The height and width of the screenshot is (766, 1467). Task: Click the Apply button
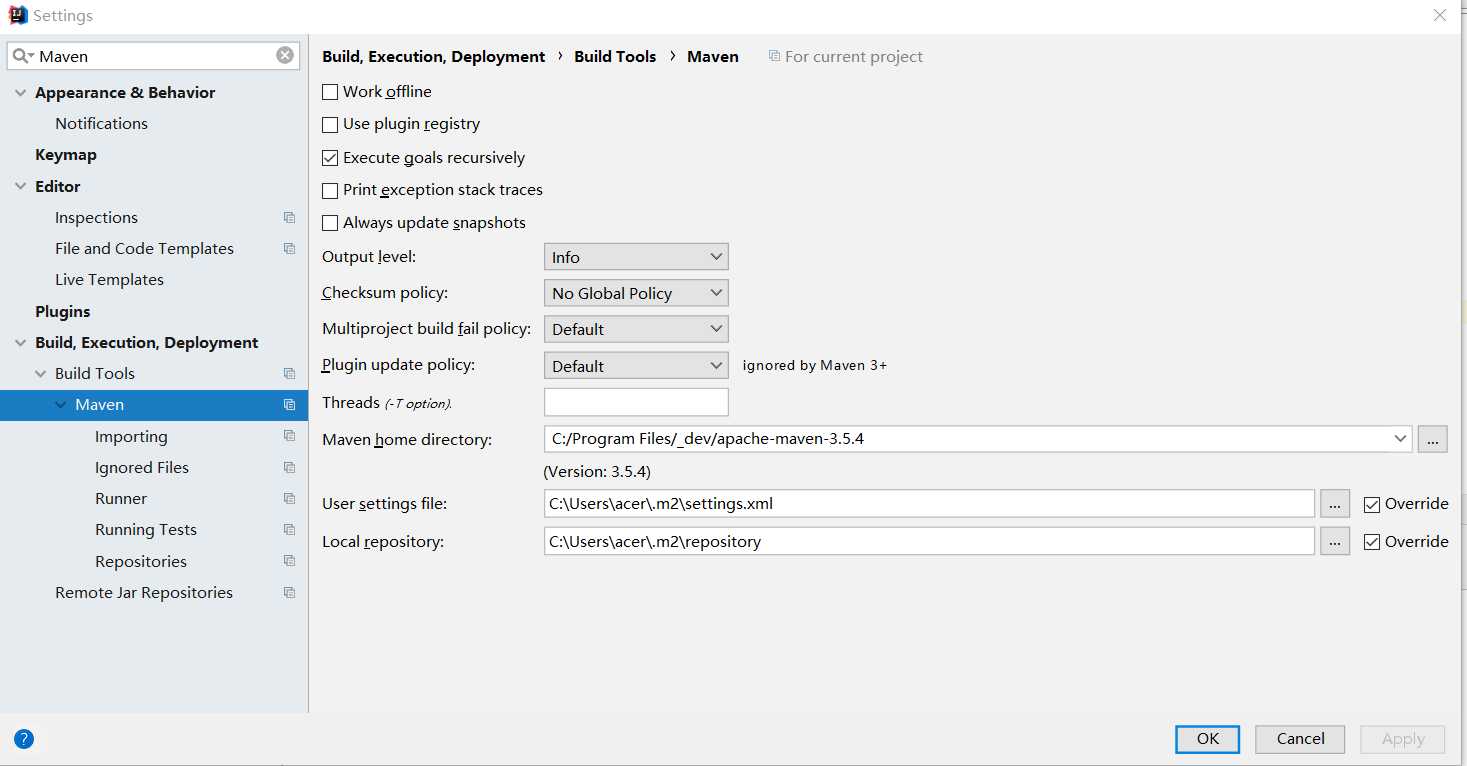click(1403, 739)
